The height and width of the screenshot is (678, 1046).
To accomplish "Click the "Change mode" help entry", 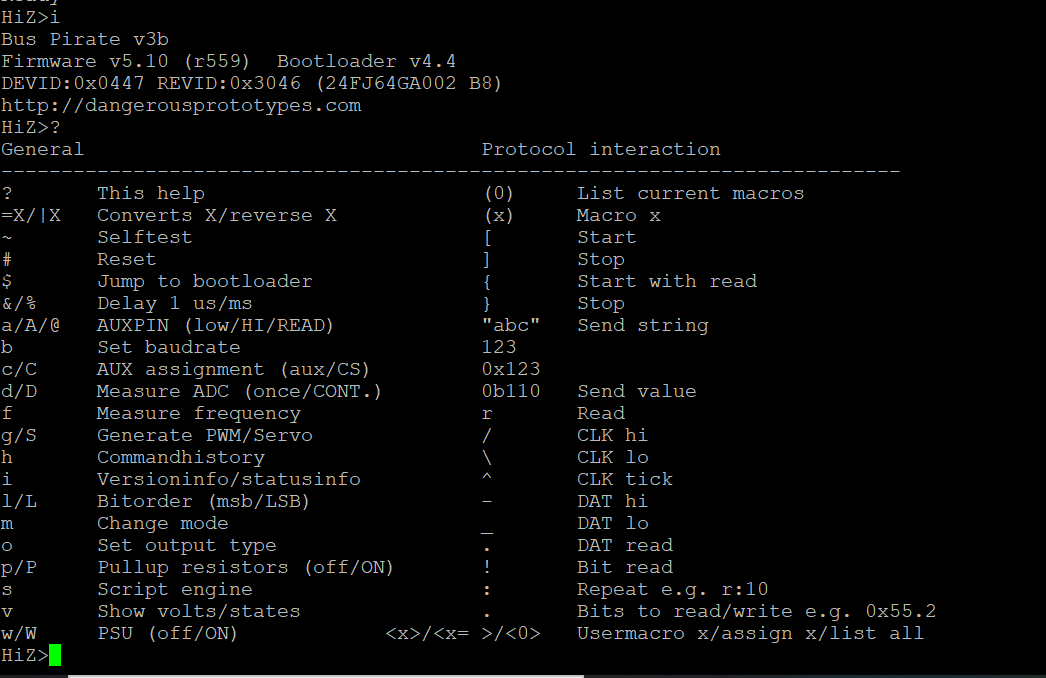I will click(x=162, y=523).
